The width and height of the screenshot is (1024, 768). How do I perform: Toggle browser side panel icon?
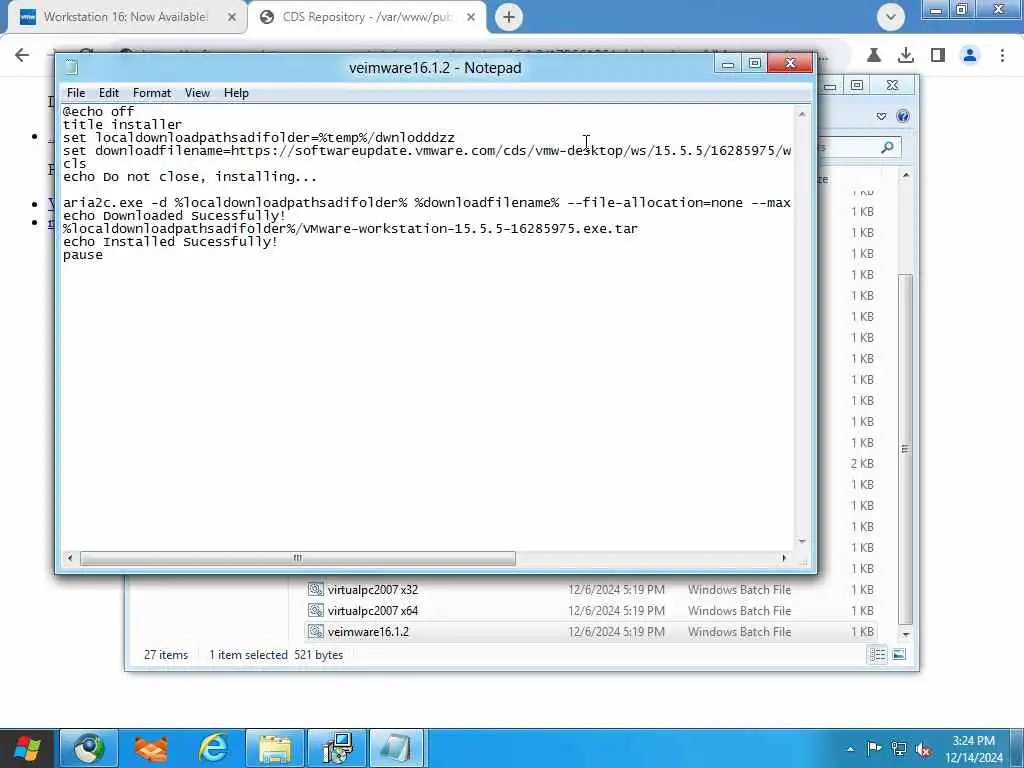(938, 56)
